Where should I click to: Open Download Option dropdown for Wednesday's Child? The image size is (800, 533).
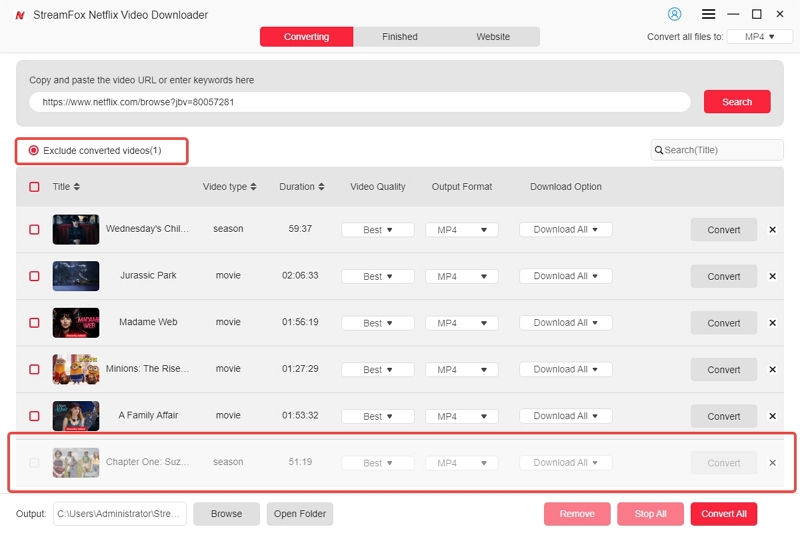point(565,230)
